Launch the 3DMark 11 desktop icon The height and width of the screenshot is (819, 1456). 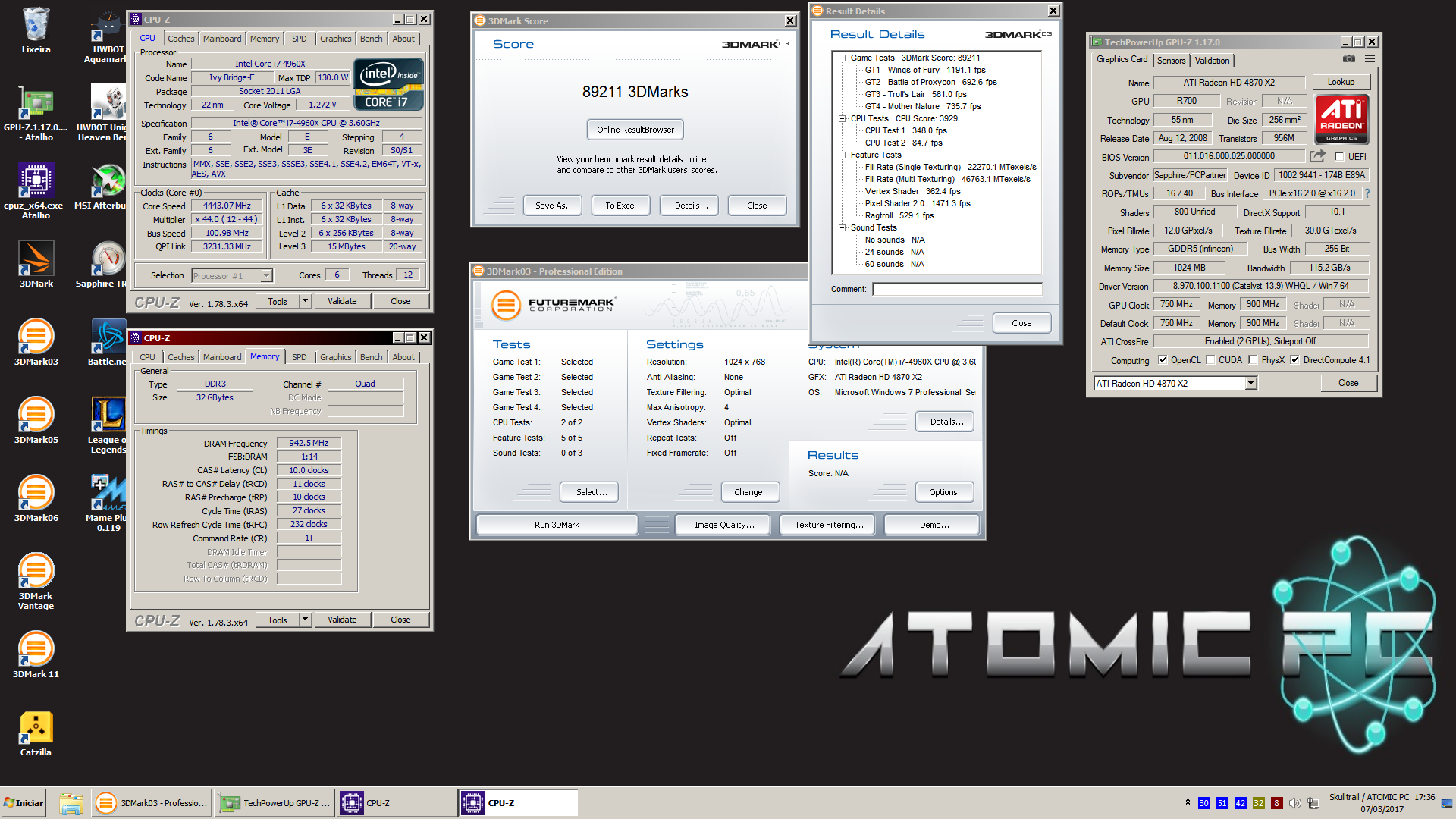[36, 654]
